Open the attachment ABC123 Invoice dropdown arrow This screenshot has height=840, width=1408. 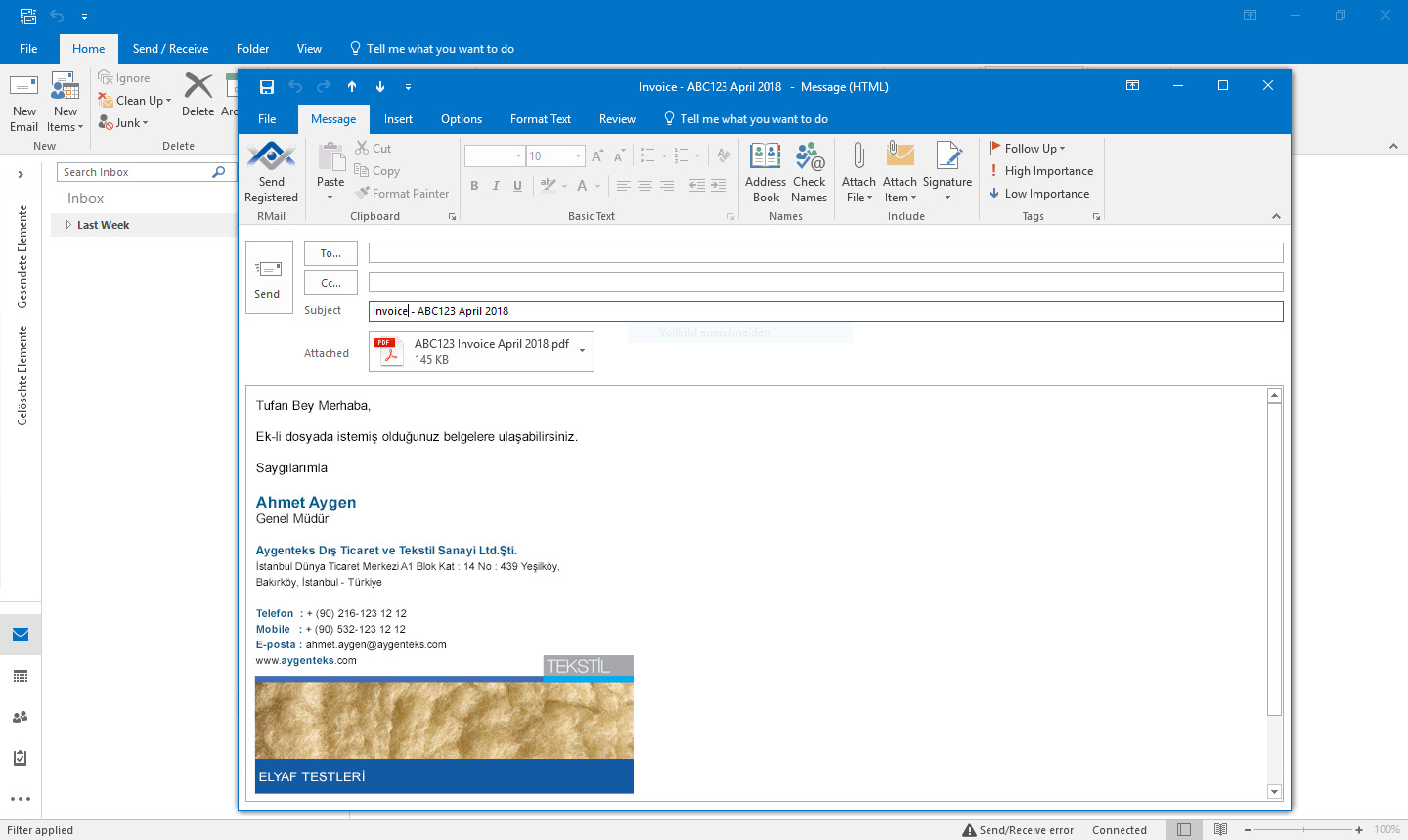pyautogui.click(x=583, y=351)
